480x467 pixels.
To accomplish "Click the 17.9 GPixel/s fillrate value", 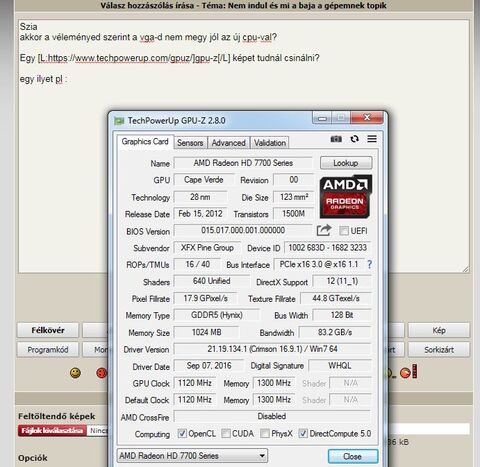I will 206,298.
